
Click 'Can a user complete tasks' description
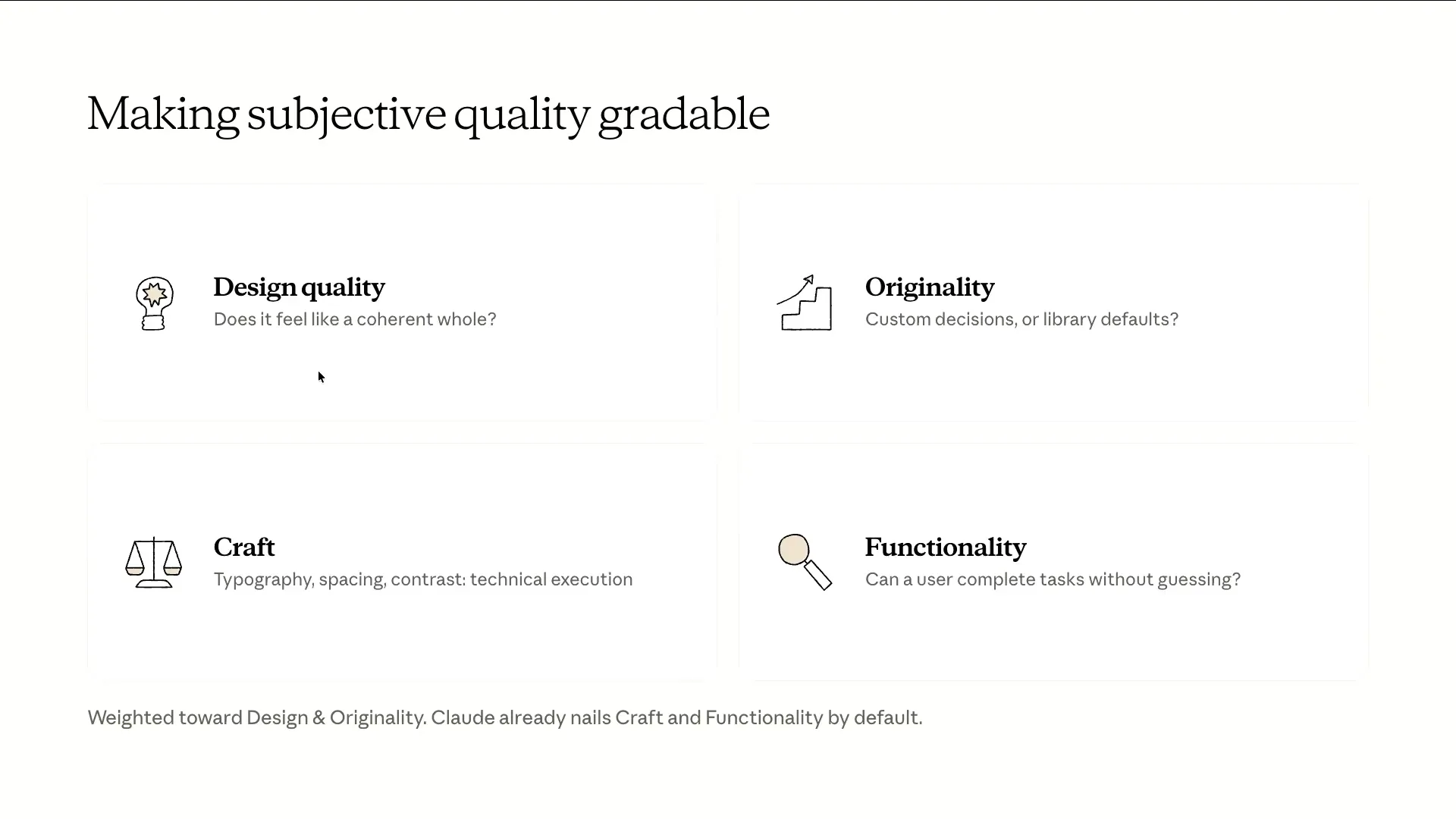(1053, 579)
